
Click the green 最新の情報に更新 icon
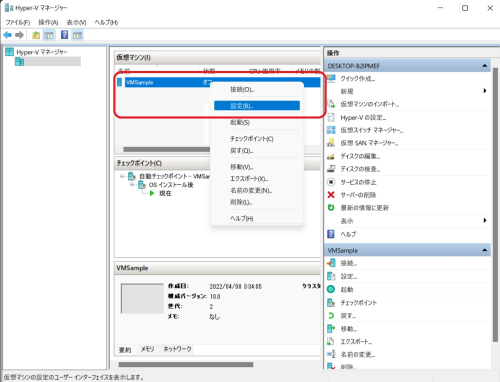coord(331,208)
